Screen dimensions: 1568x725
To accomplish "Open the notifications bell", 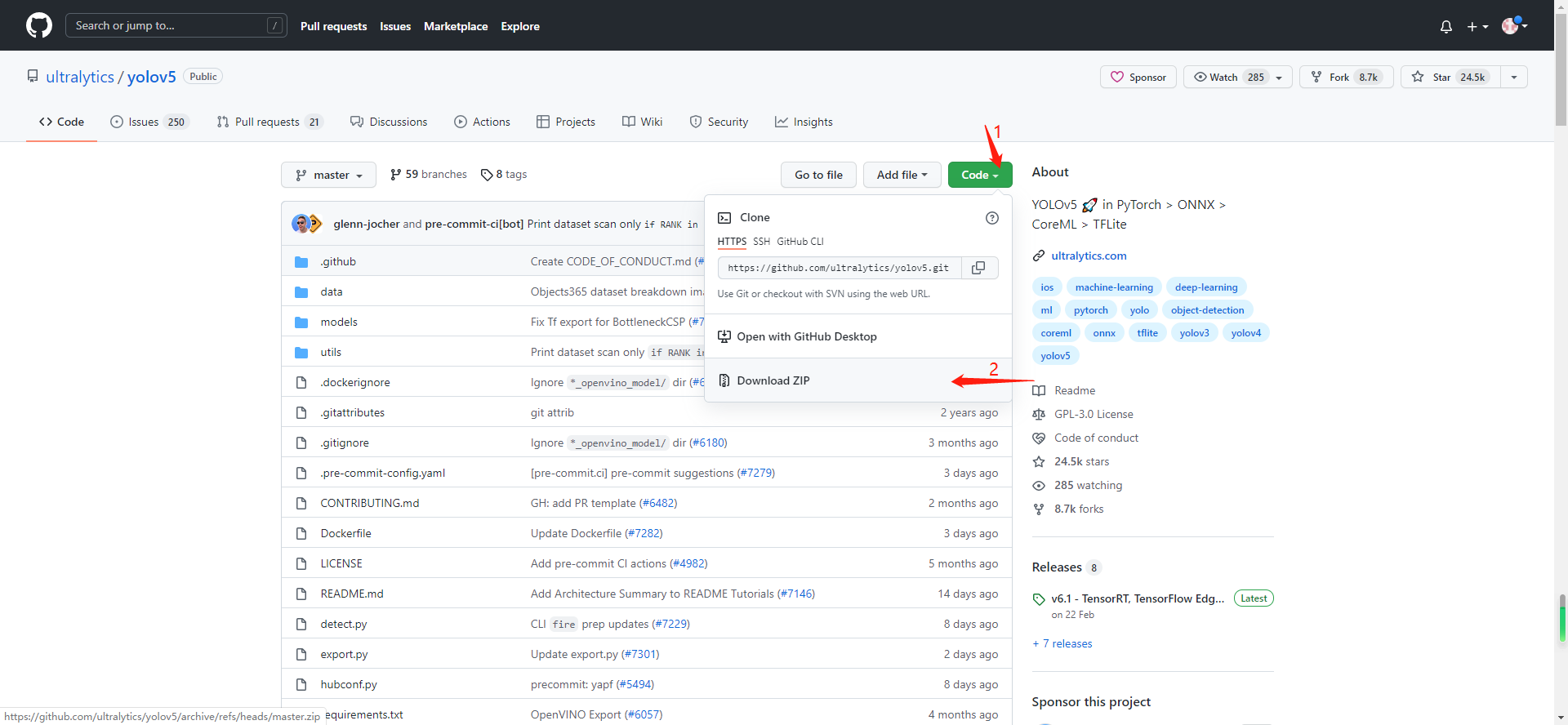I will click(1446, 26).
